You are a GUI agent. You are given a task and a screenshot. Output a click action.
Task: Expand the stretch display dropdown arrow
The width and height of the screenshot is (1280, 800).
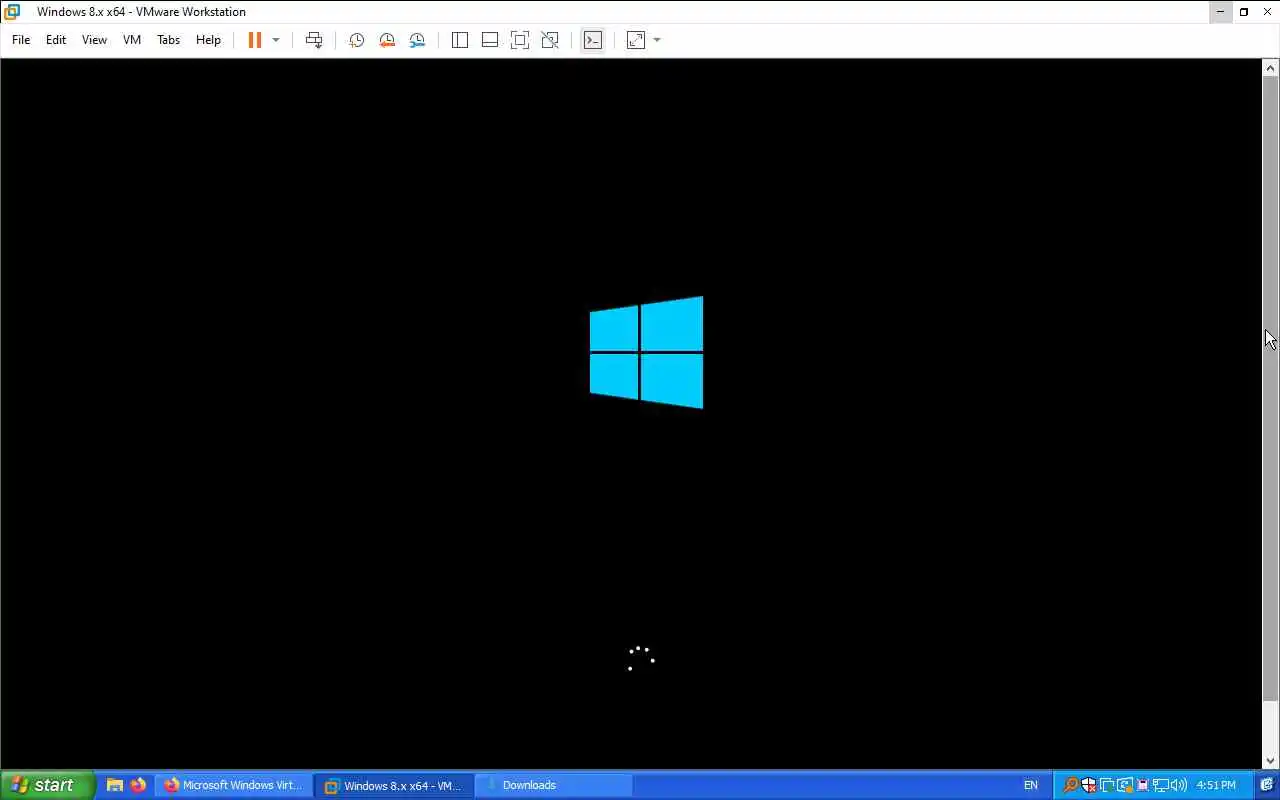657,40
